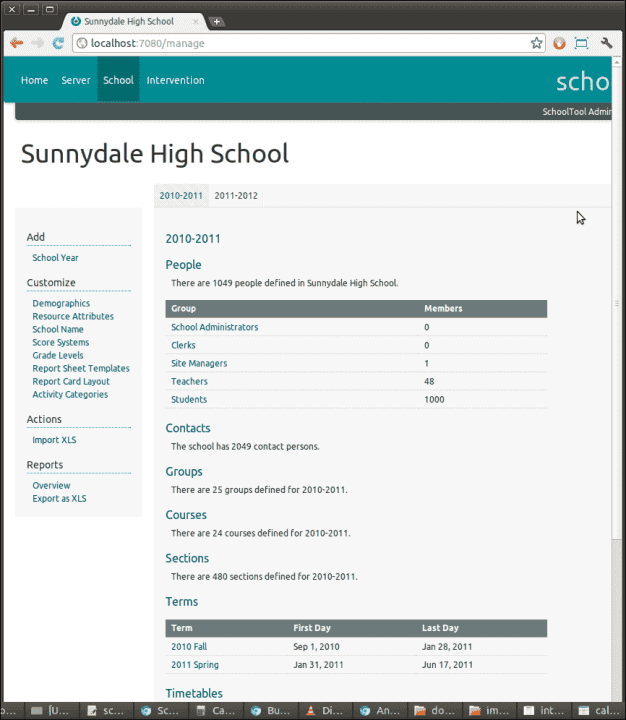
Task: Open the Intervention navigation menu item
Action: point(175,80)
